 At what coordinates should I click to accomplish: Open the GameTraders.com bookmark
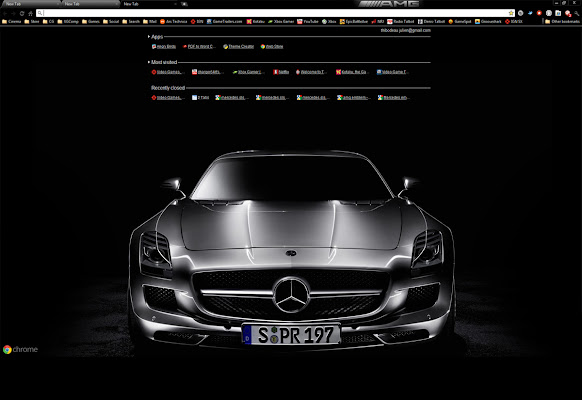pyautogui.click(x=224, y=22)
